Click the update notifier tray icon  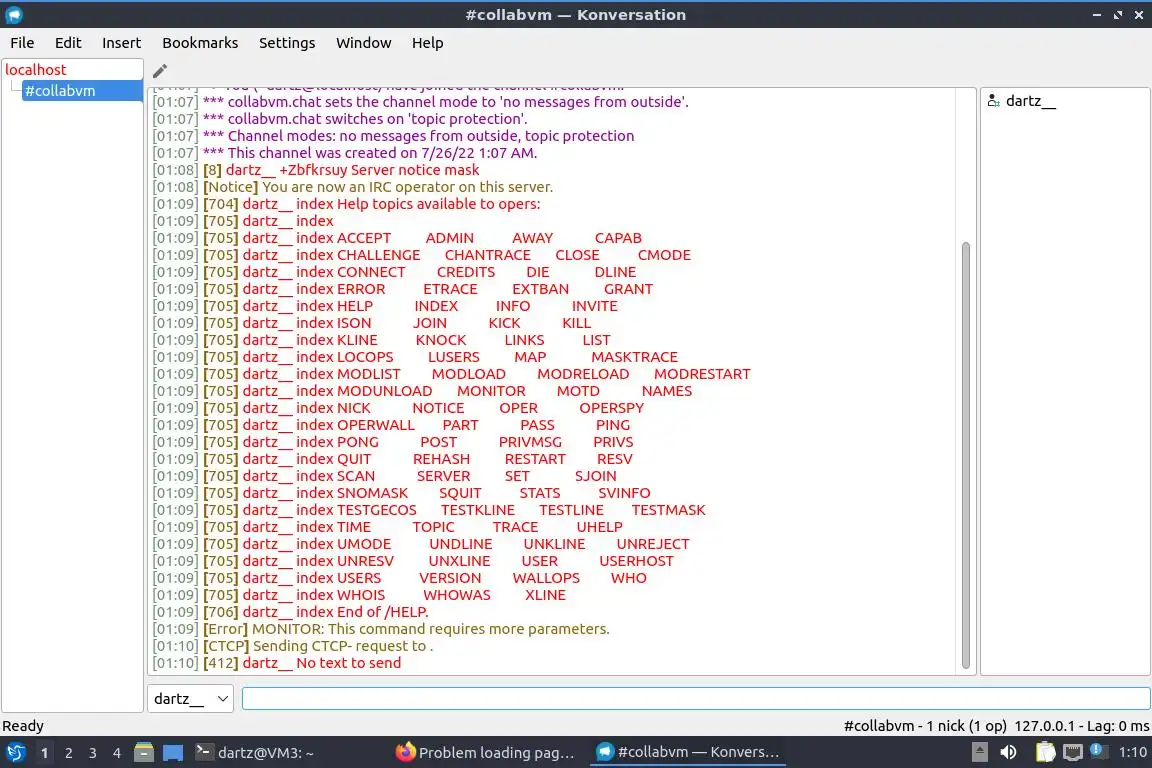click(1098, 751)
